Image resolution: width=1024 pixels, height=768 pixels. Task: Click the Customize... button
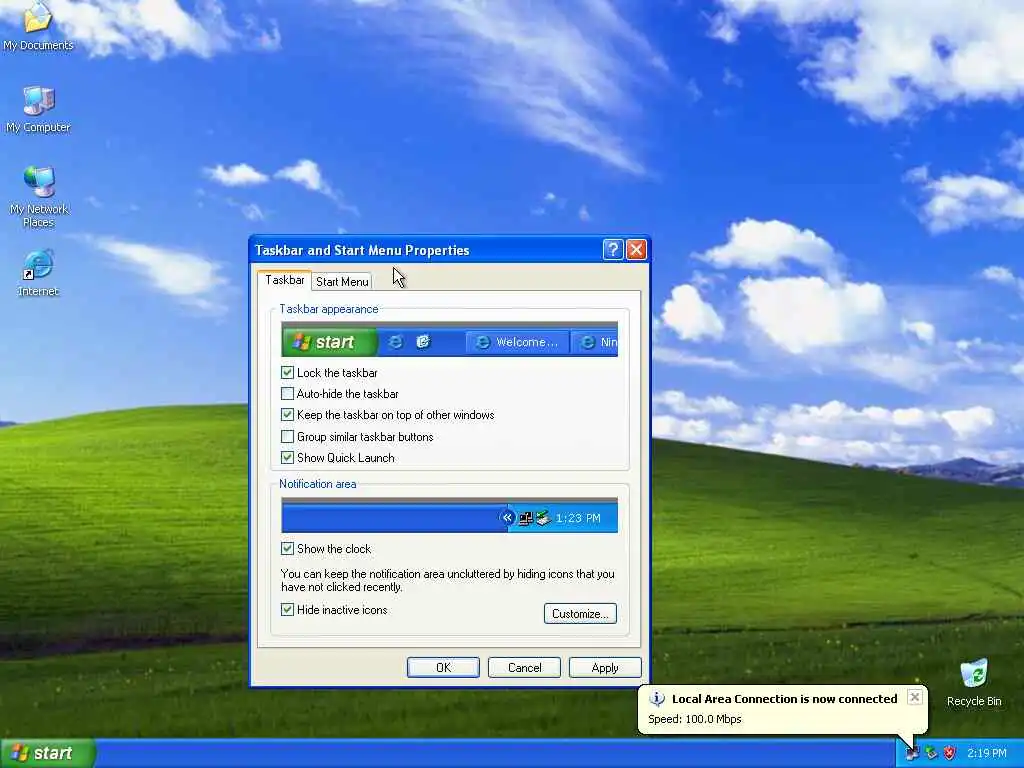580,613
